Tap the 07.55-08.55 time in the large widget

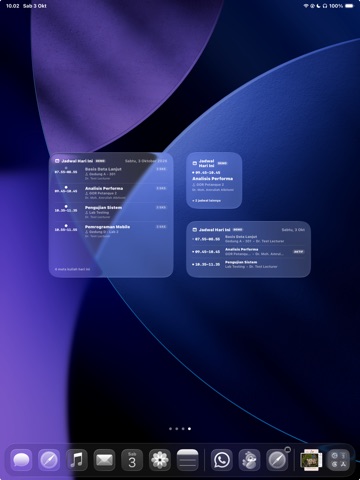66,172
